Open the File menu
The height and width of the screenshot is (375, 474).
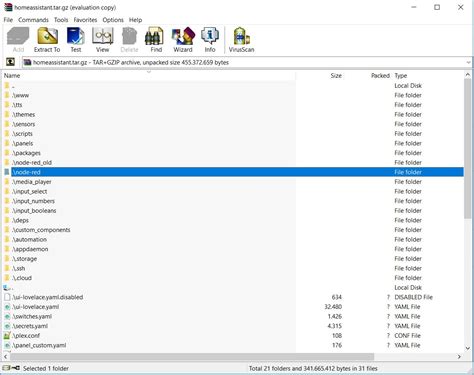point(8,20)
